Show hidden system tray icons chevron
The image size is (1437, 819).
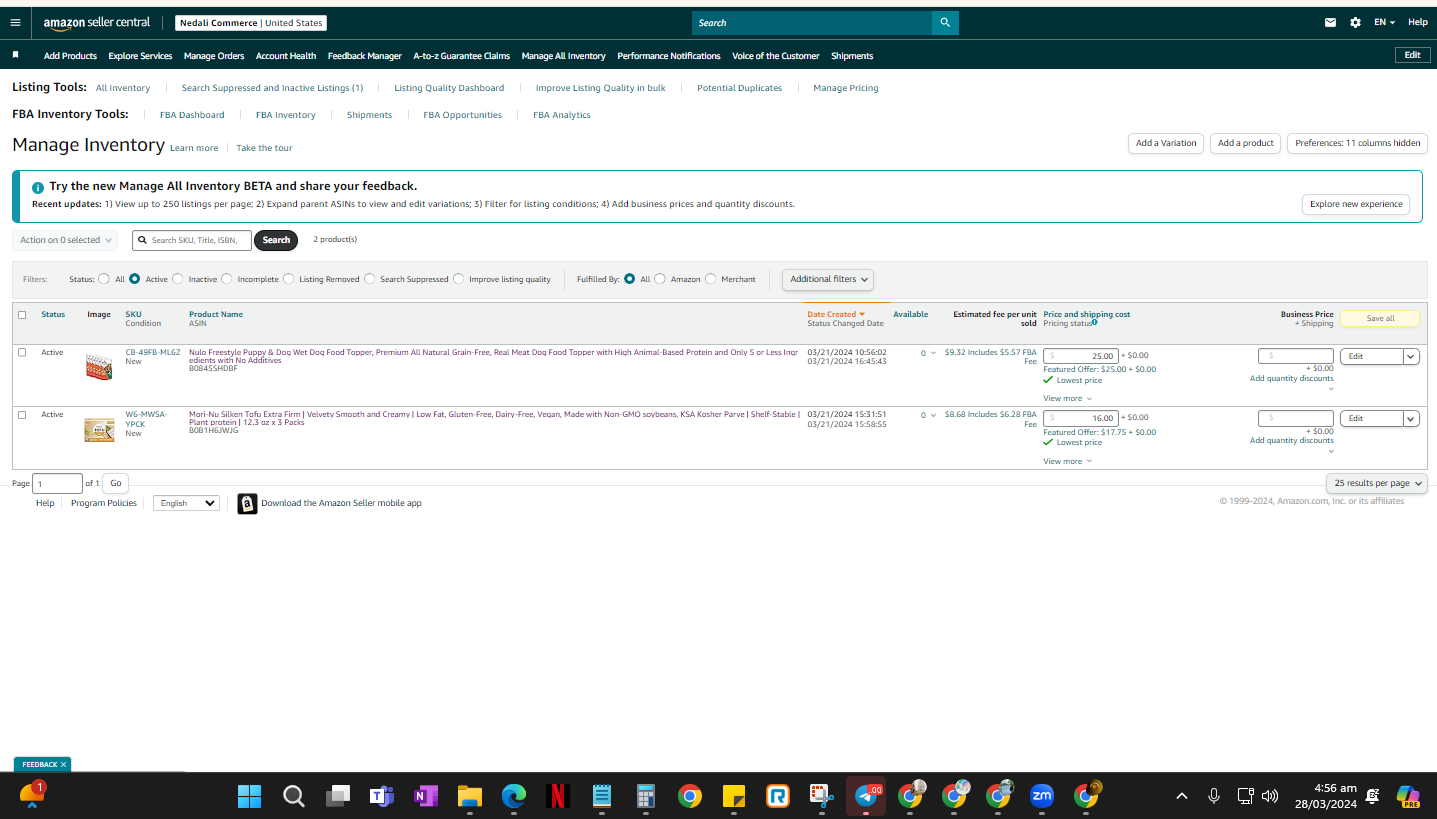click(1182, 796)
